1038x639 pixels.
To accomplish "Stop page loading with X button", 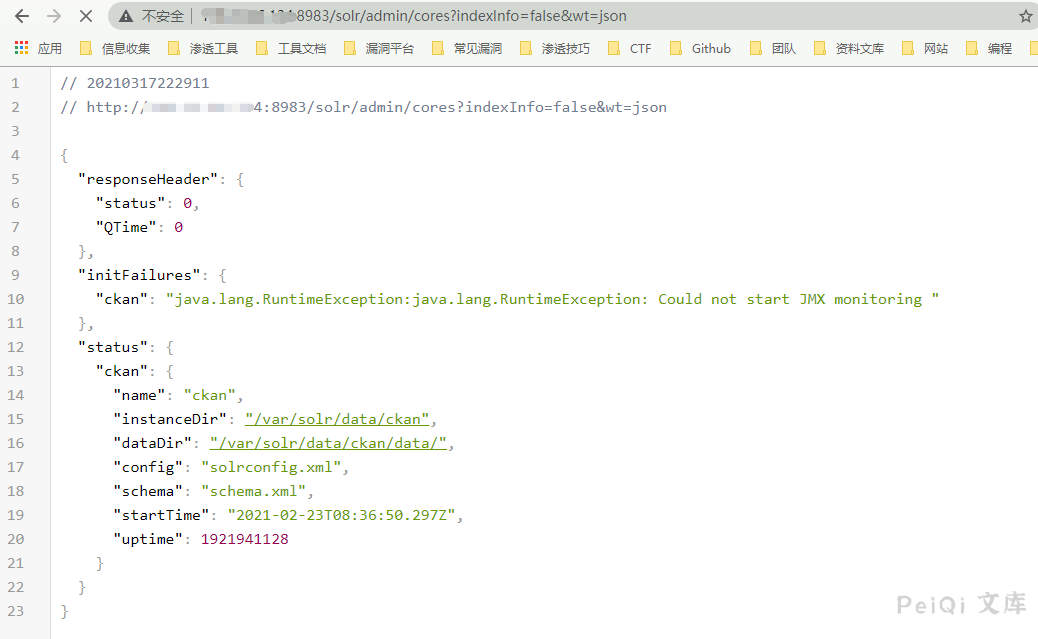I will tap(85, 17).
